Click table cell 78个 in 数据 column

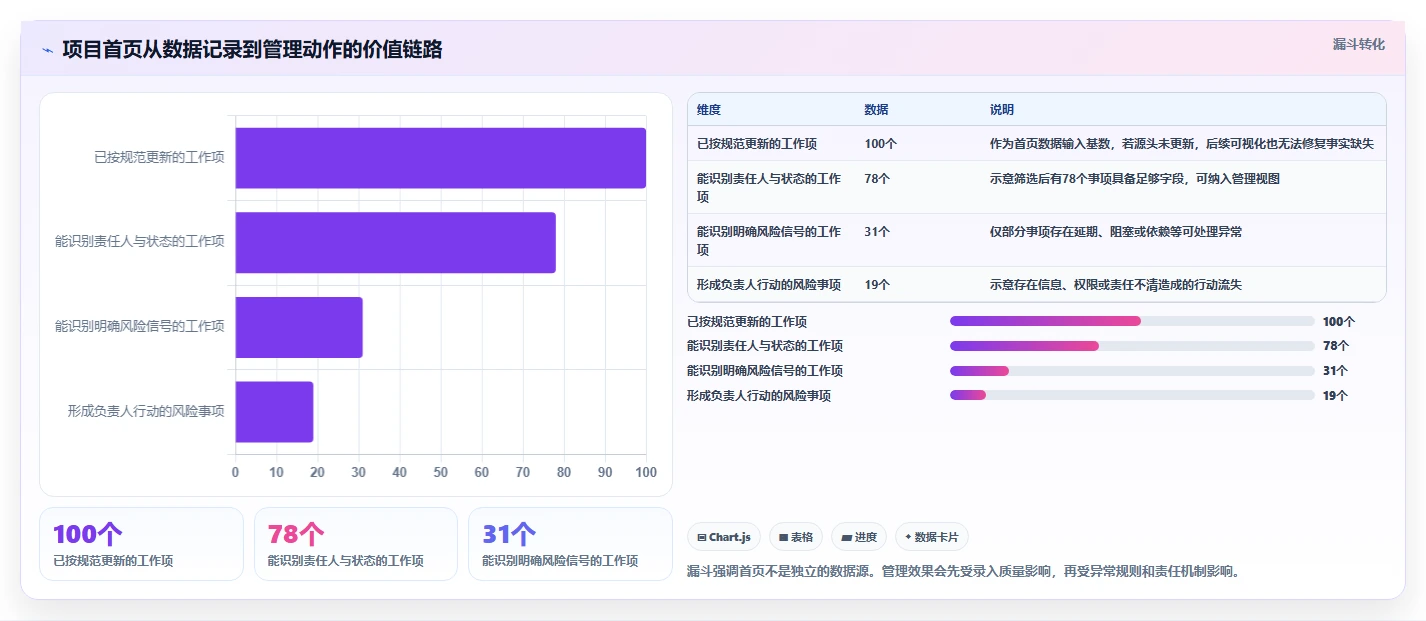[x=878, y=179]
